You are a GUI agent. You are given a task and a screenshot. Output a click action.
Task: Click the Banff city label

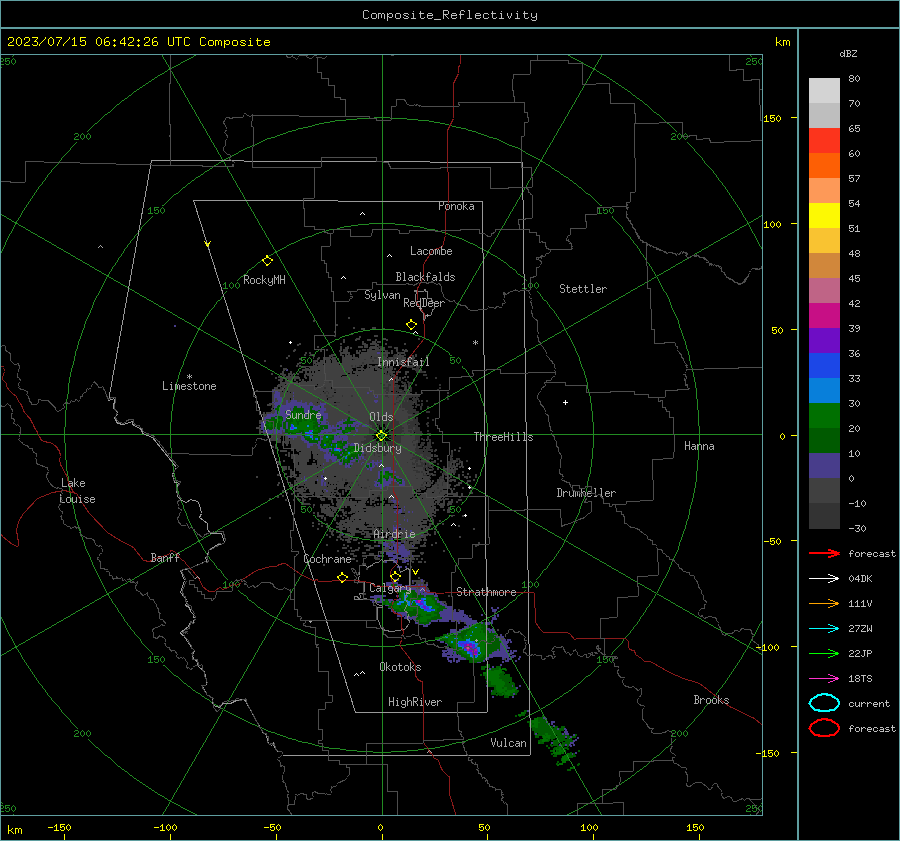click(x=165, y=558)
